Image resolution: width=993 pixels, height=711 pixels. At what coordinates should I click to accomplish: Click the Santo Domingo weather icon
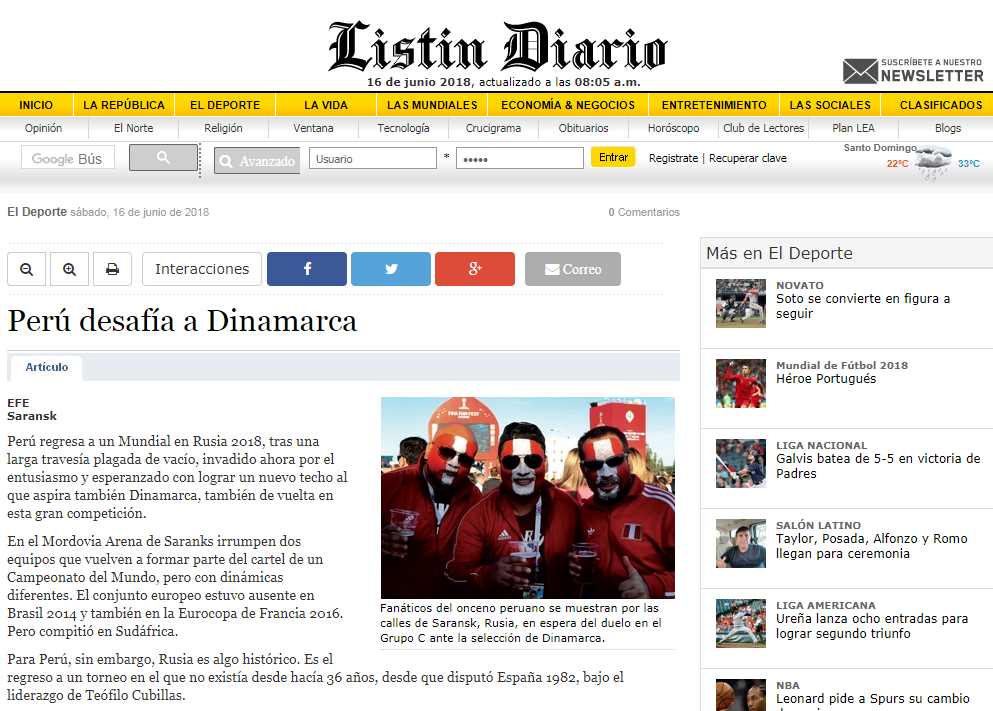933,162
